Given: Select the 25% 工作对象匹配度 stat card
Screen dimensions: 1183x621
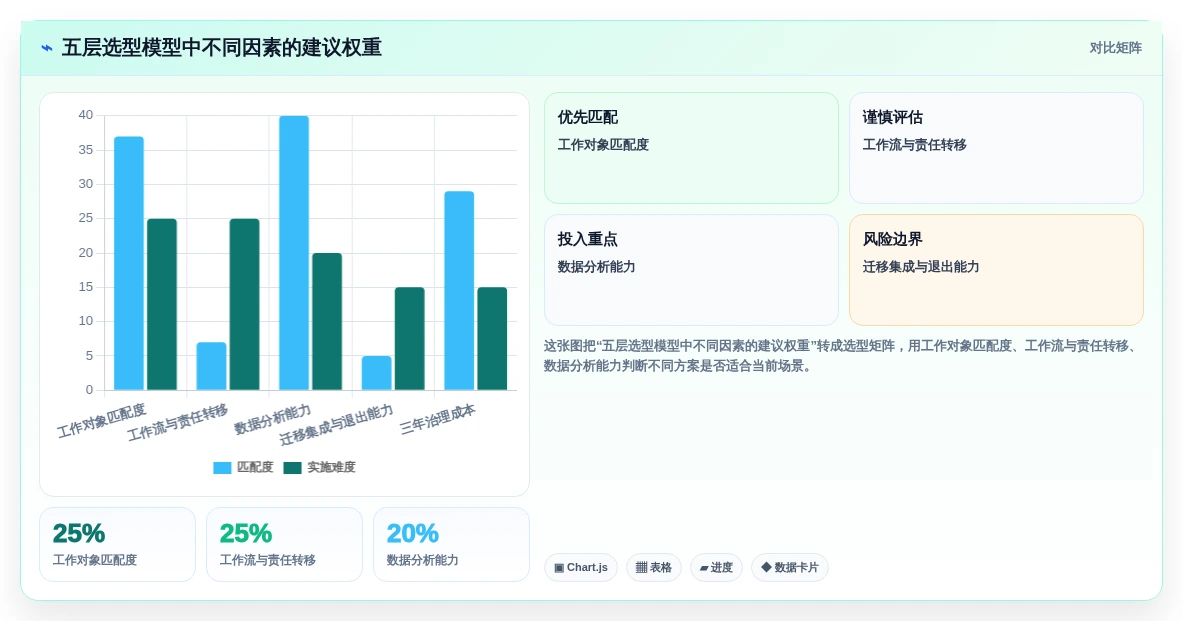Looking at the screenshot, I should tap(118, 545).
